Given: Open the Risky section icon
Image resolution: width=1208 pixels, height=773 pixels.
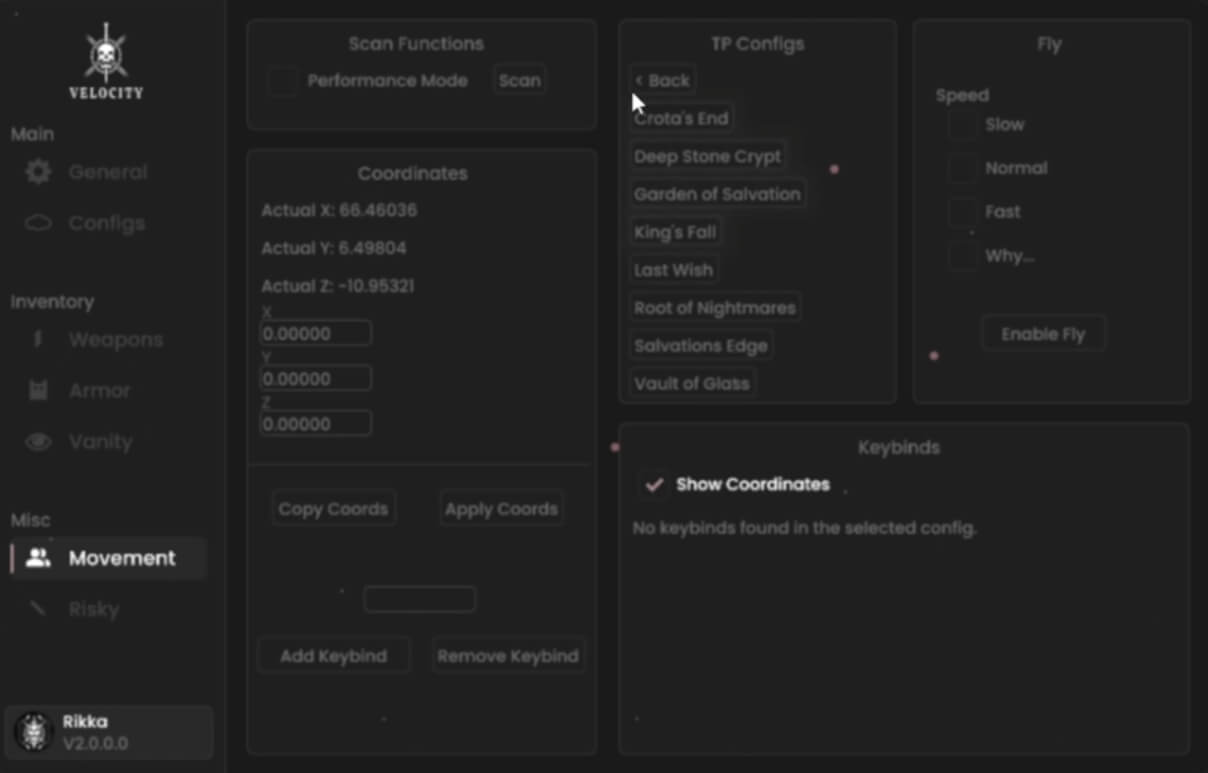Looking at the screenshot, I should 38,609.
